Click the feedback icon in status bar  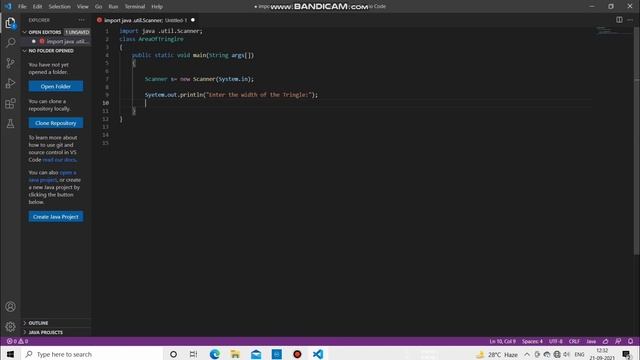[618, 341]
